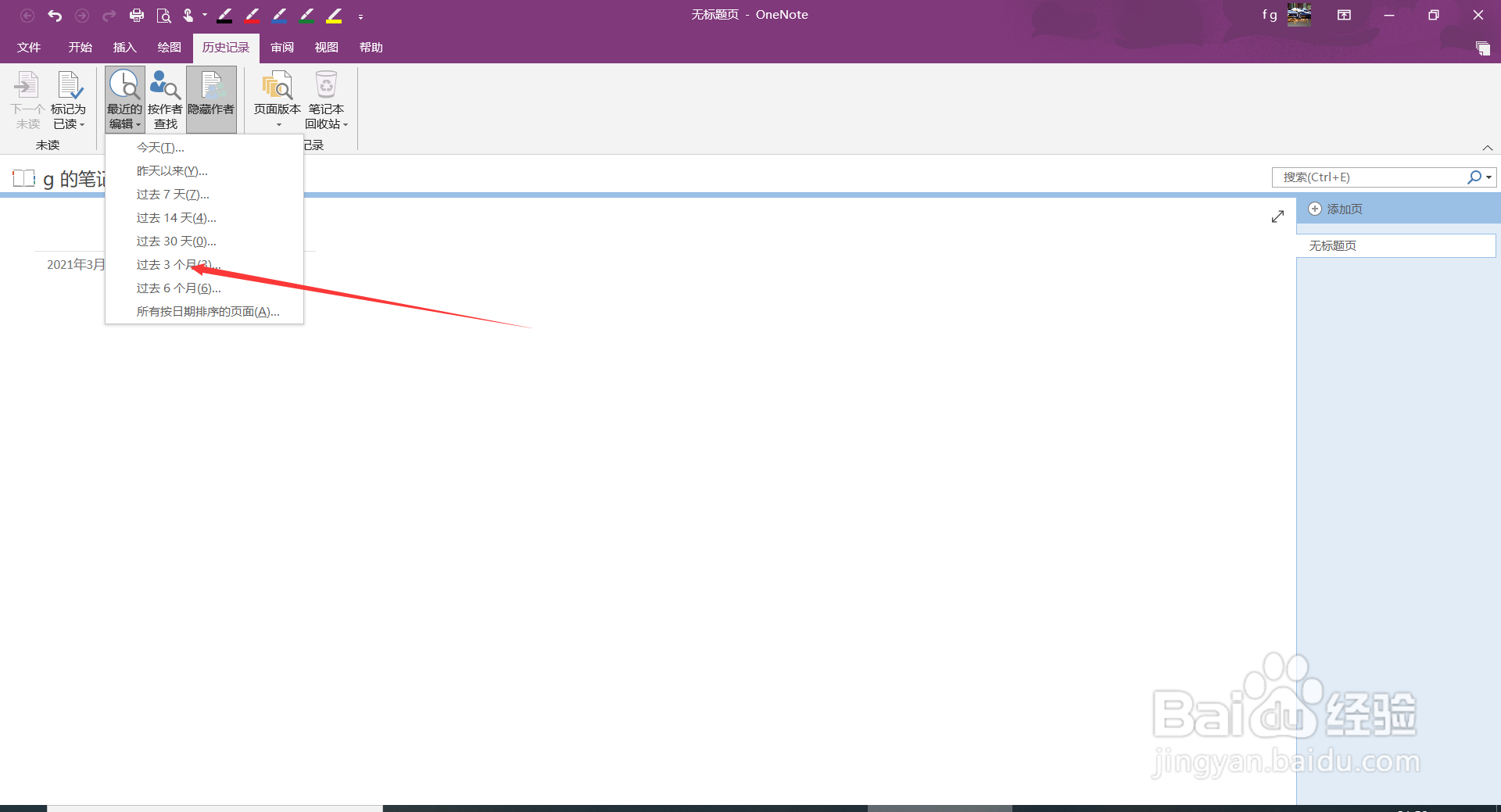
Task: Select the yellow highlighter pen
Action: [x=334, y=15]
